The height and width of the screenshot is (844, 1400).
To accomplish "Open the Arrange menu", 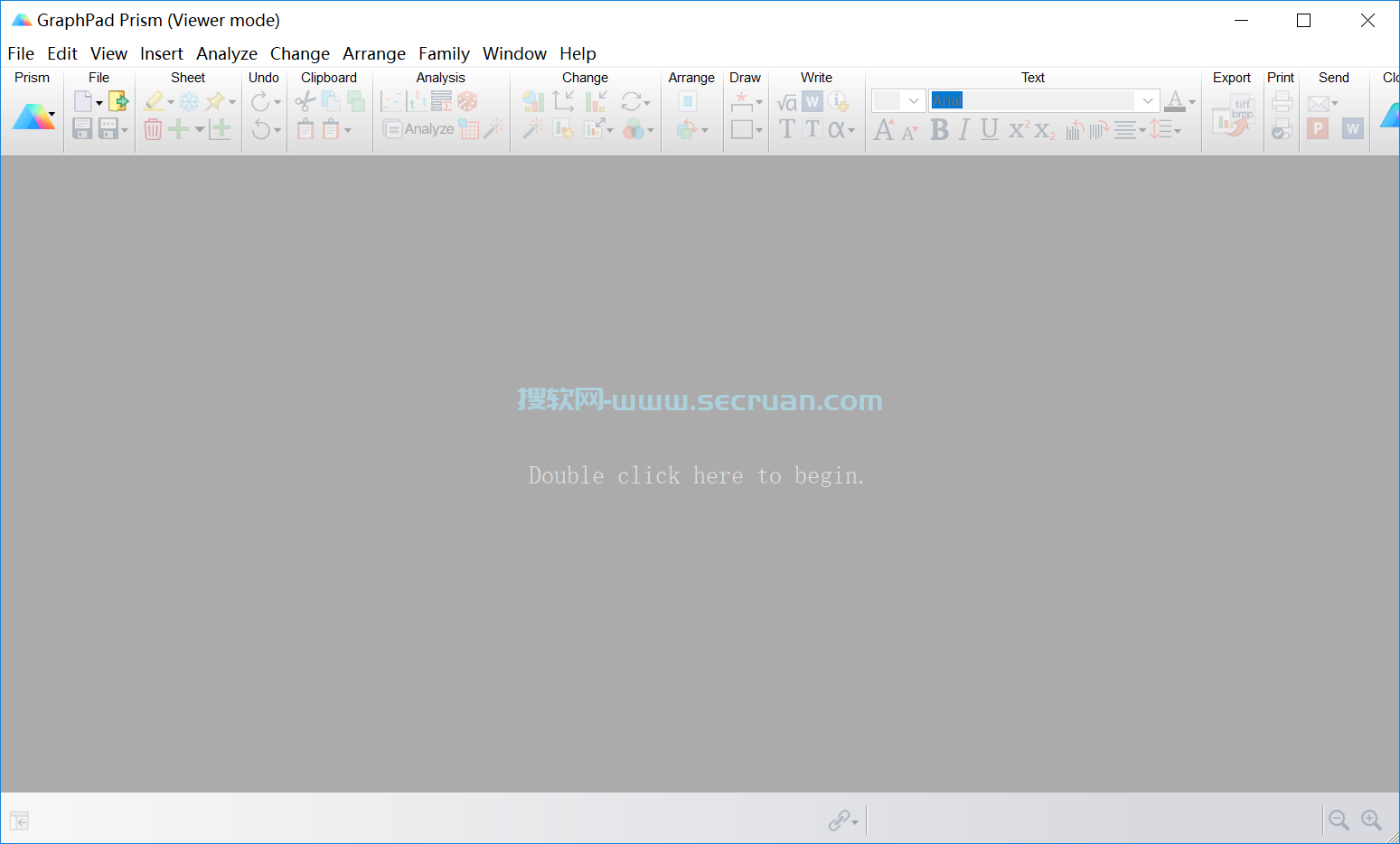I will [x=374, y=53].
